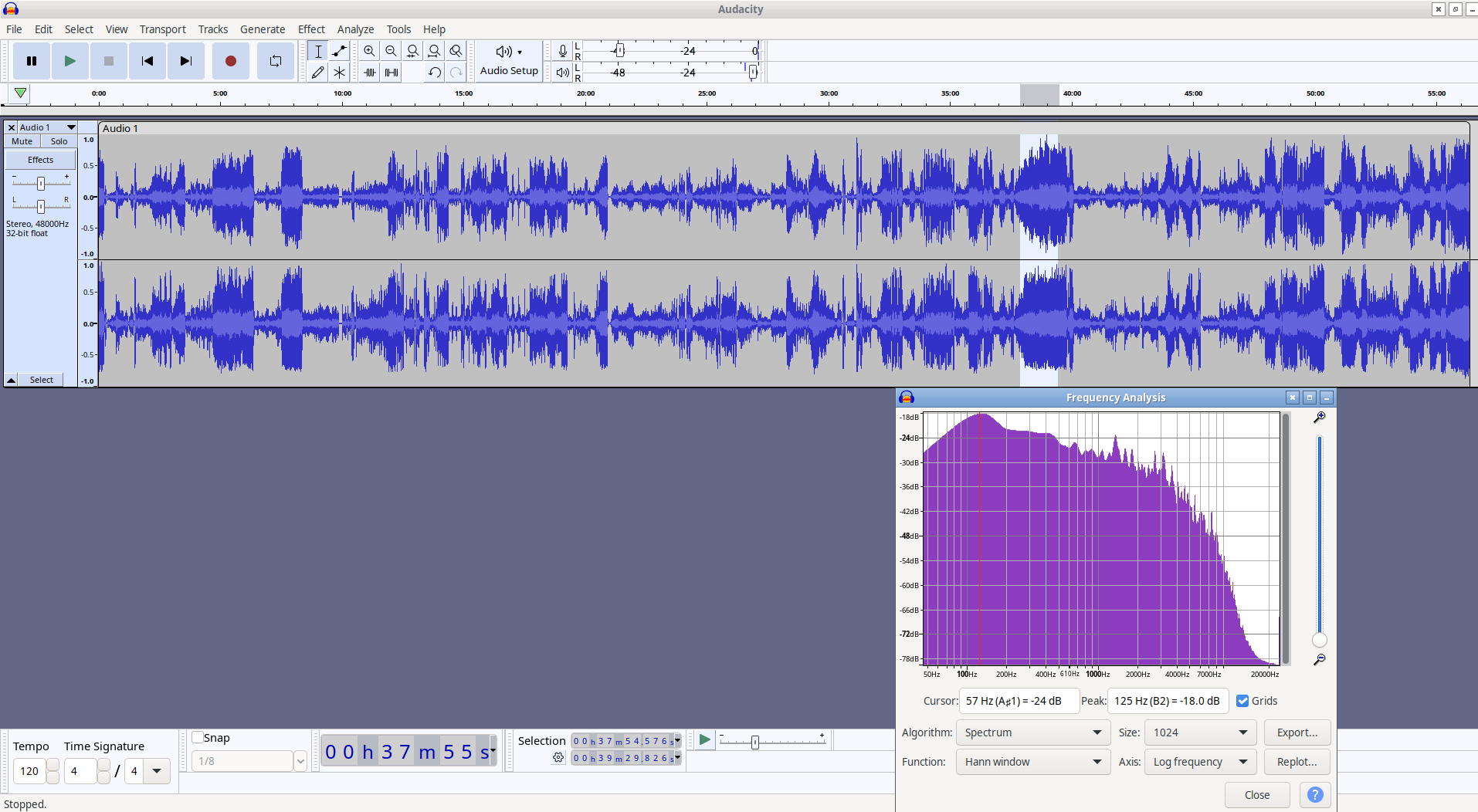Click the Export... button
1478x812 pixels.
pos(1297,732)
